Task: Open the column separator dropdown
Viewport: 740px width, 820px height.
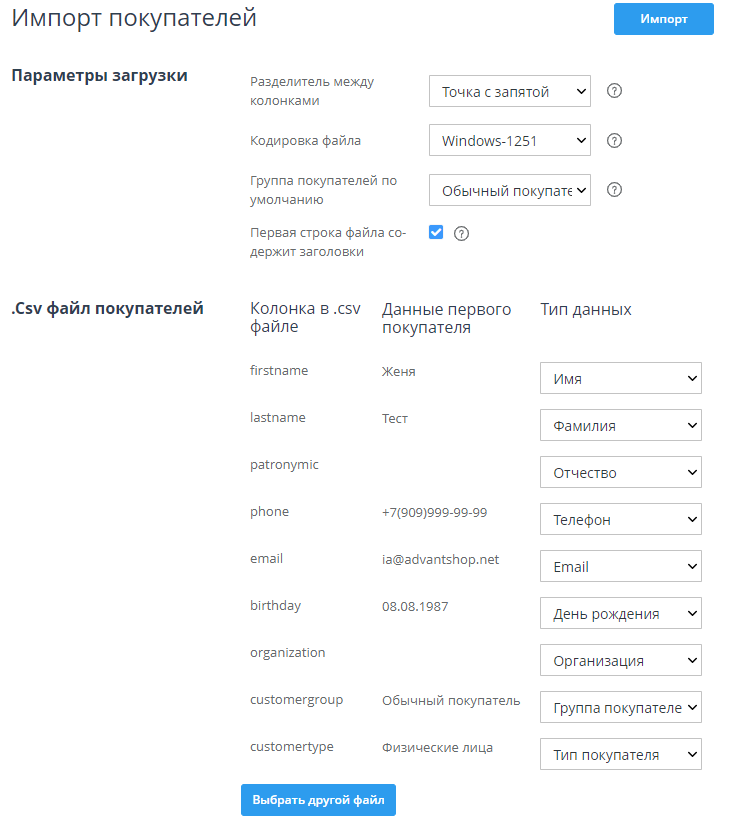Action: coord(509,91)
